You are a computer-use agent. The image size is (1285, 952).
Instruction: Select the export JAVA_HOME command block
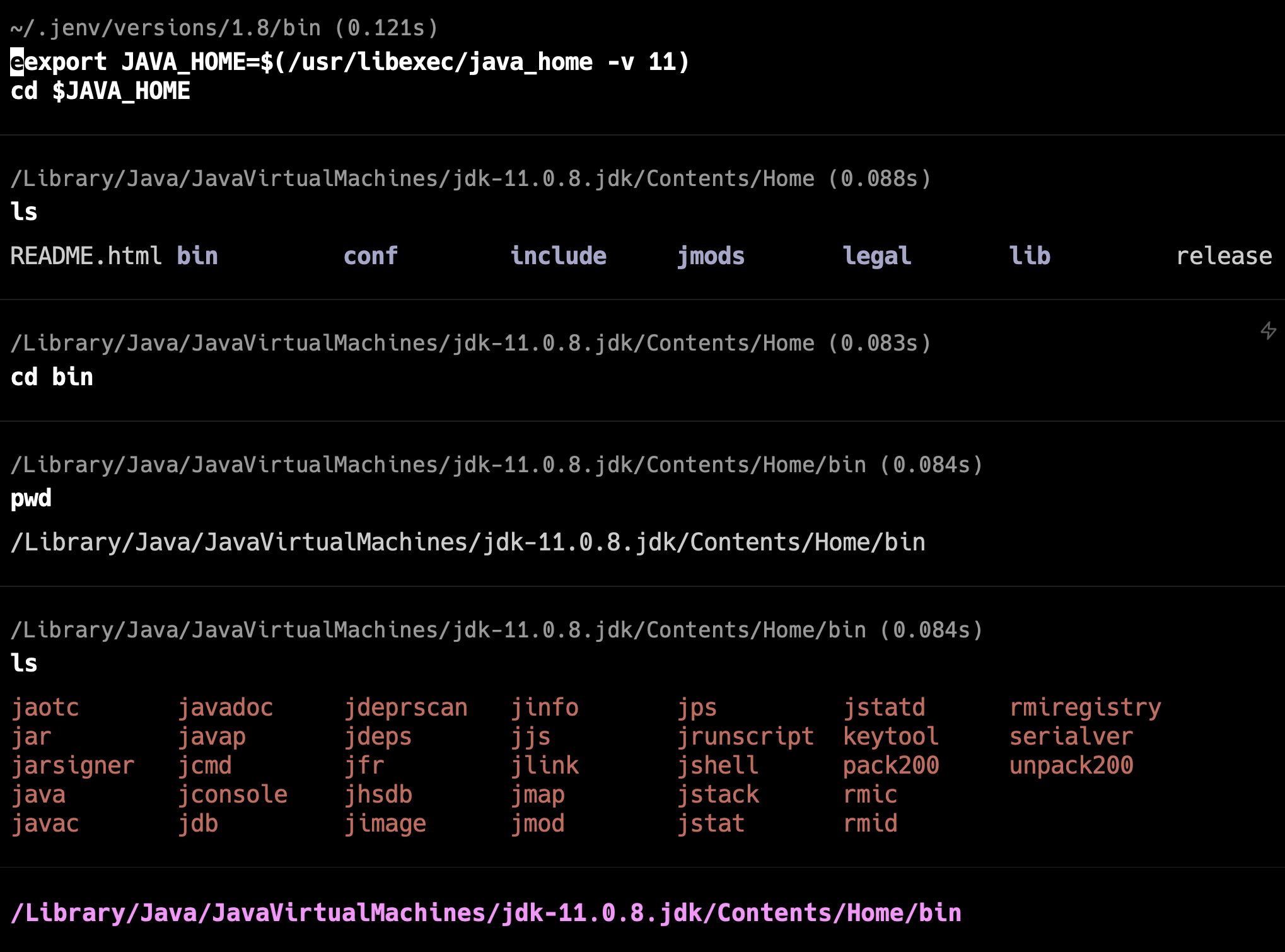[x=350, y=62]
